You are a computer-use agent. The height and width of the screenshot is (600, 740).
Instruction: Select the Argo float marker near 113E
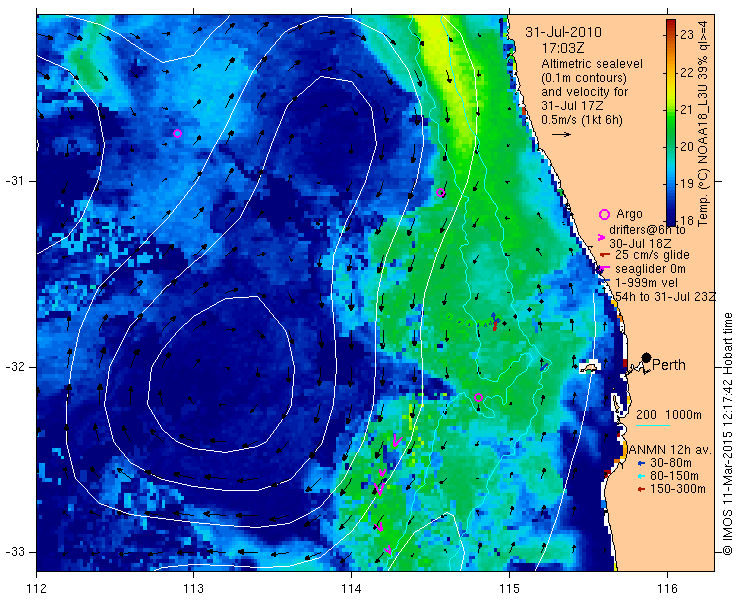click(x=177, y=134)
